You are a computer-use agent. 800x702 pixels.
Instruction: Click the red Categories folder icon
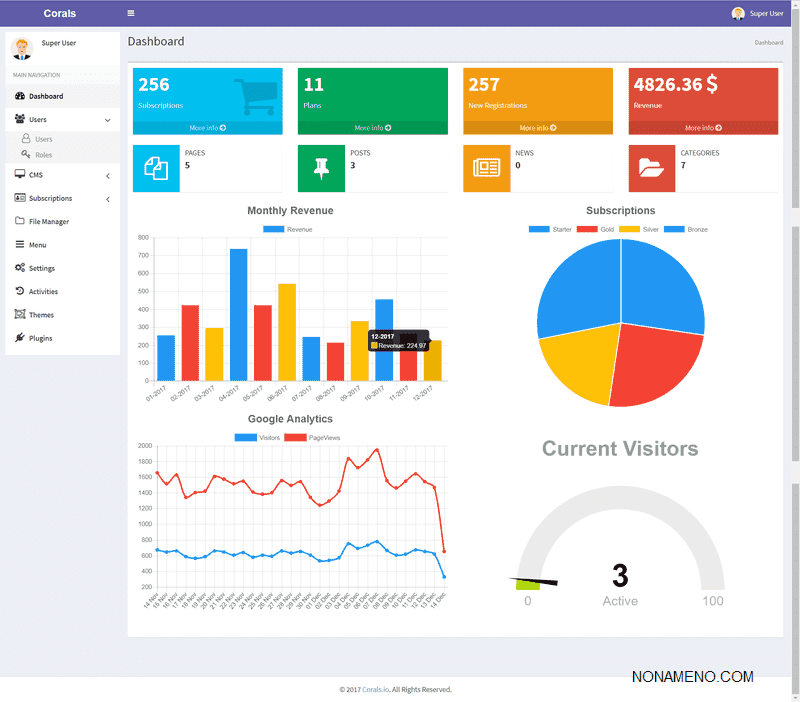pos(652,168)
